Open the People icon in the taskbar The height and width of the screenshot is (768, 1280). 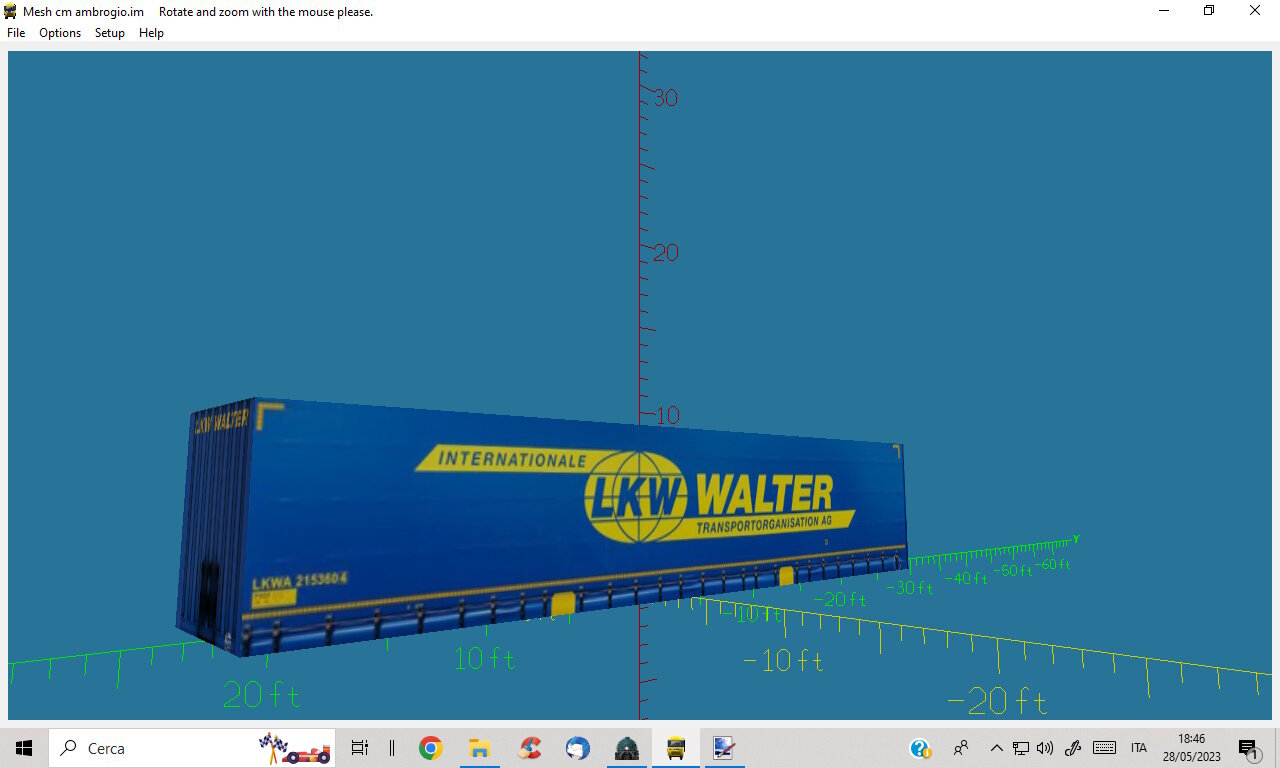point(961,748)
